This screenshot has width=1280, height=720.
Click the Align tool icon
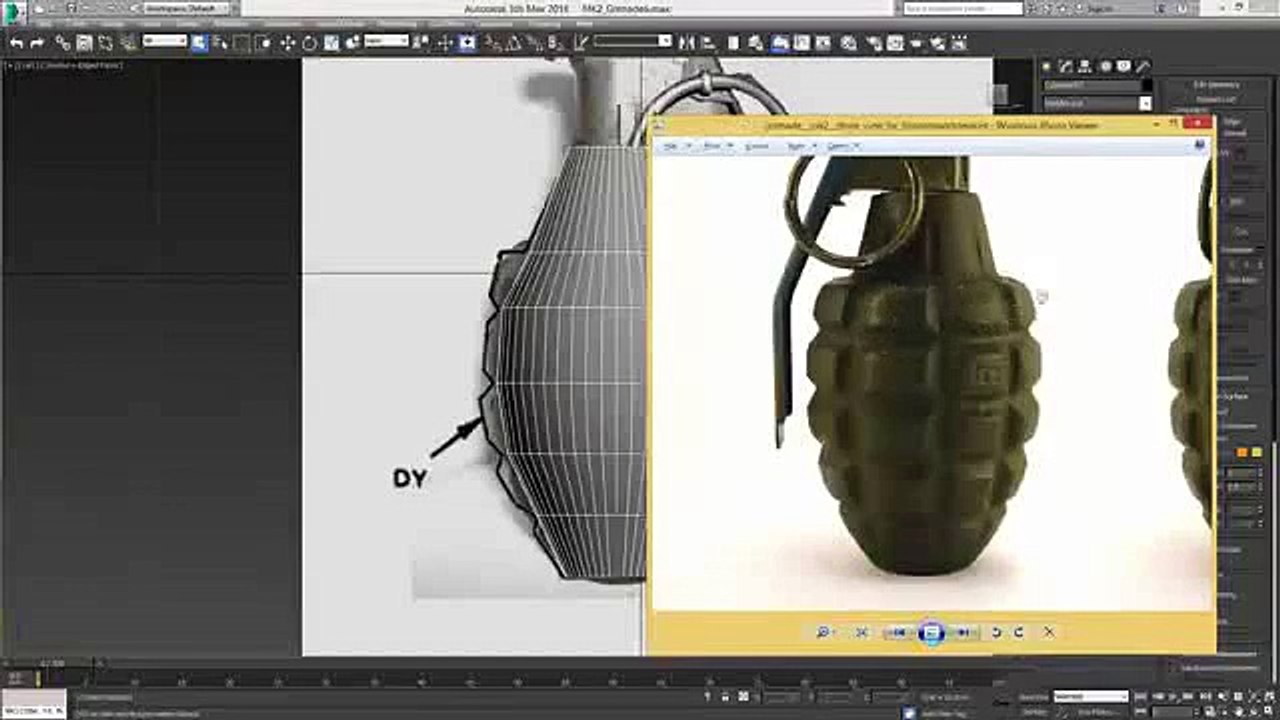coord(708,43)
